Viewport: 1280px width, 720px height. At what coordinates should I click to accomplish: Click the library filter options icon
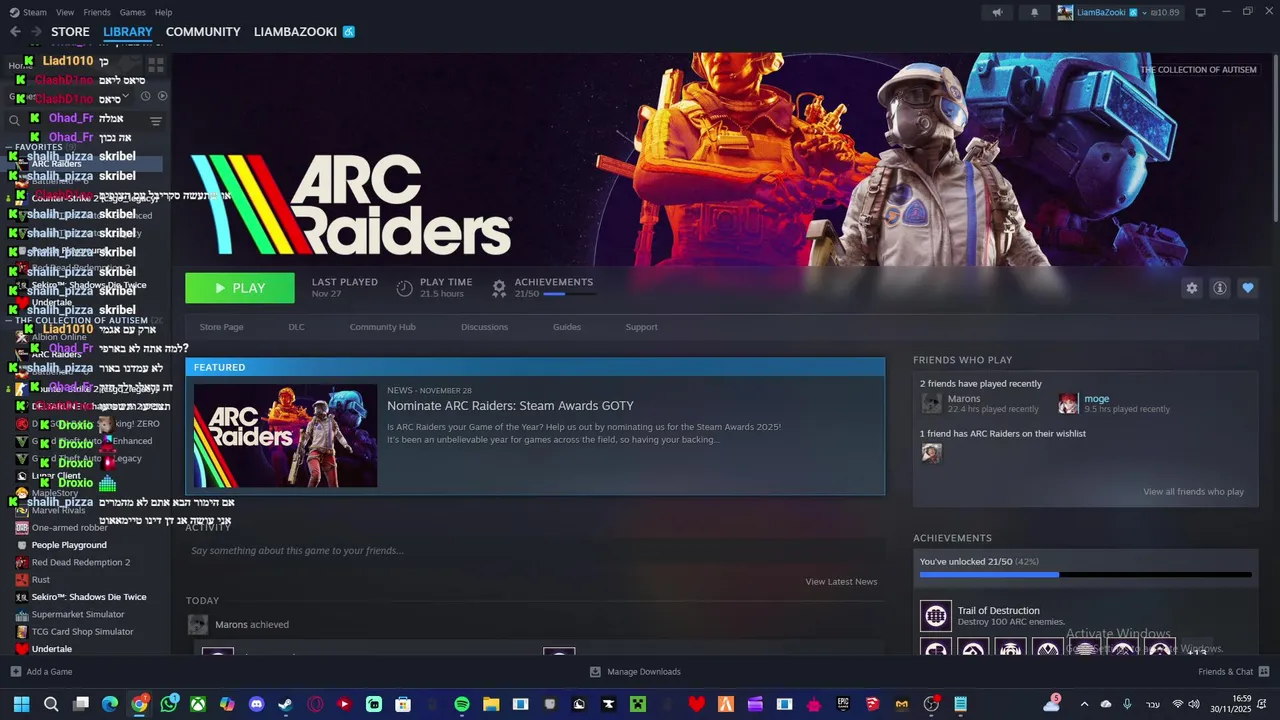[x=156, y=121]
